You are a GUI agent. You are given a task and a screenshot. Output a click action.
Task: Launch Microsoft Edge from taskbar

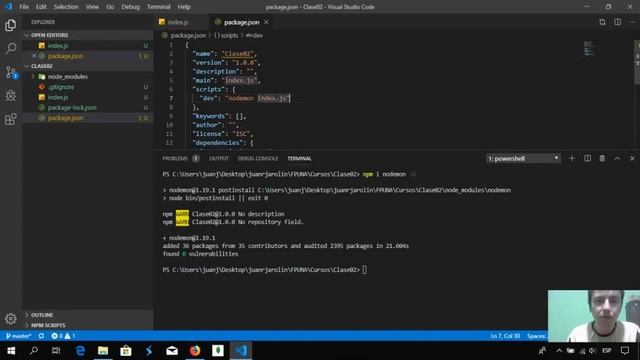(x=80, y=351)
